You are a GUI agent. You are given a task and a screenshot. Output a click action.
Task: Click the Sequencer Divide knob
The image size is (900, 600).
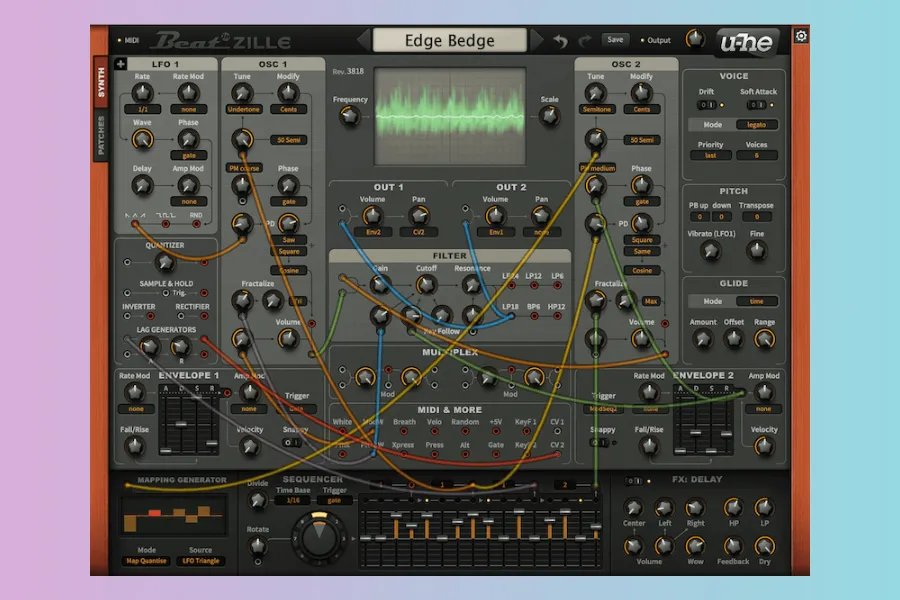(257, 500)
